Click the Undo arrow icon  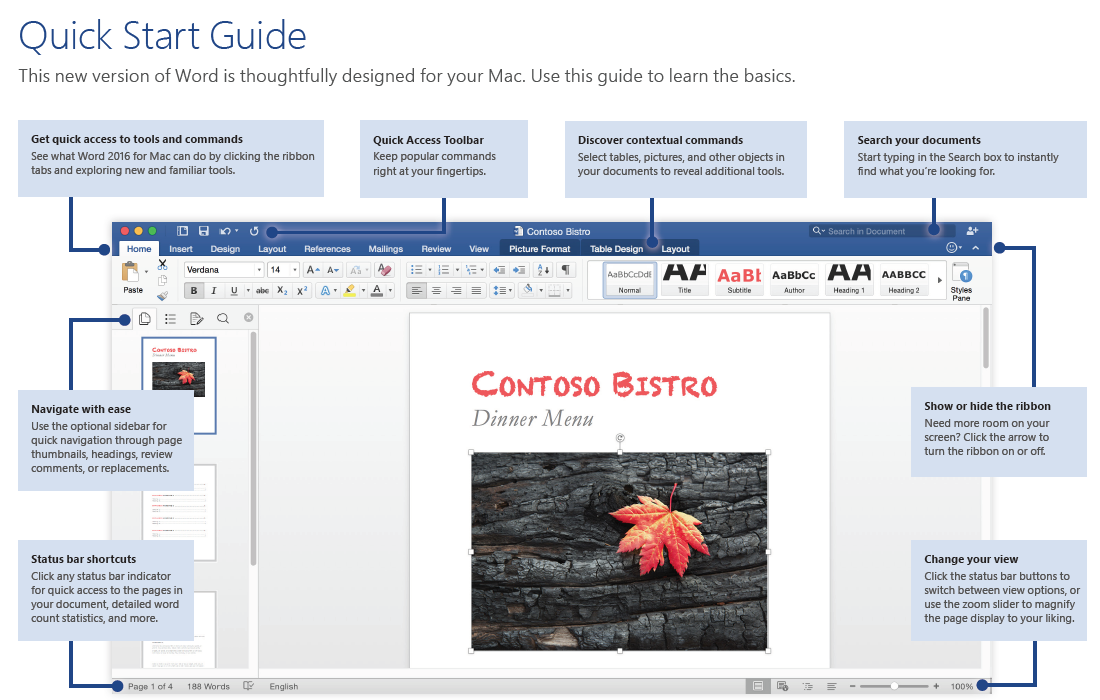pos(224,231)
